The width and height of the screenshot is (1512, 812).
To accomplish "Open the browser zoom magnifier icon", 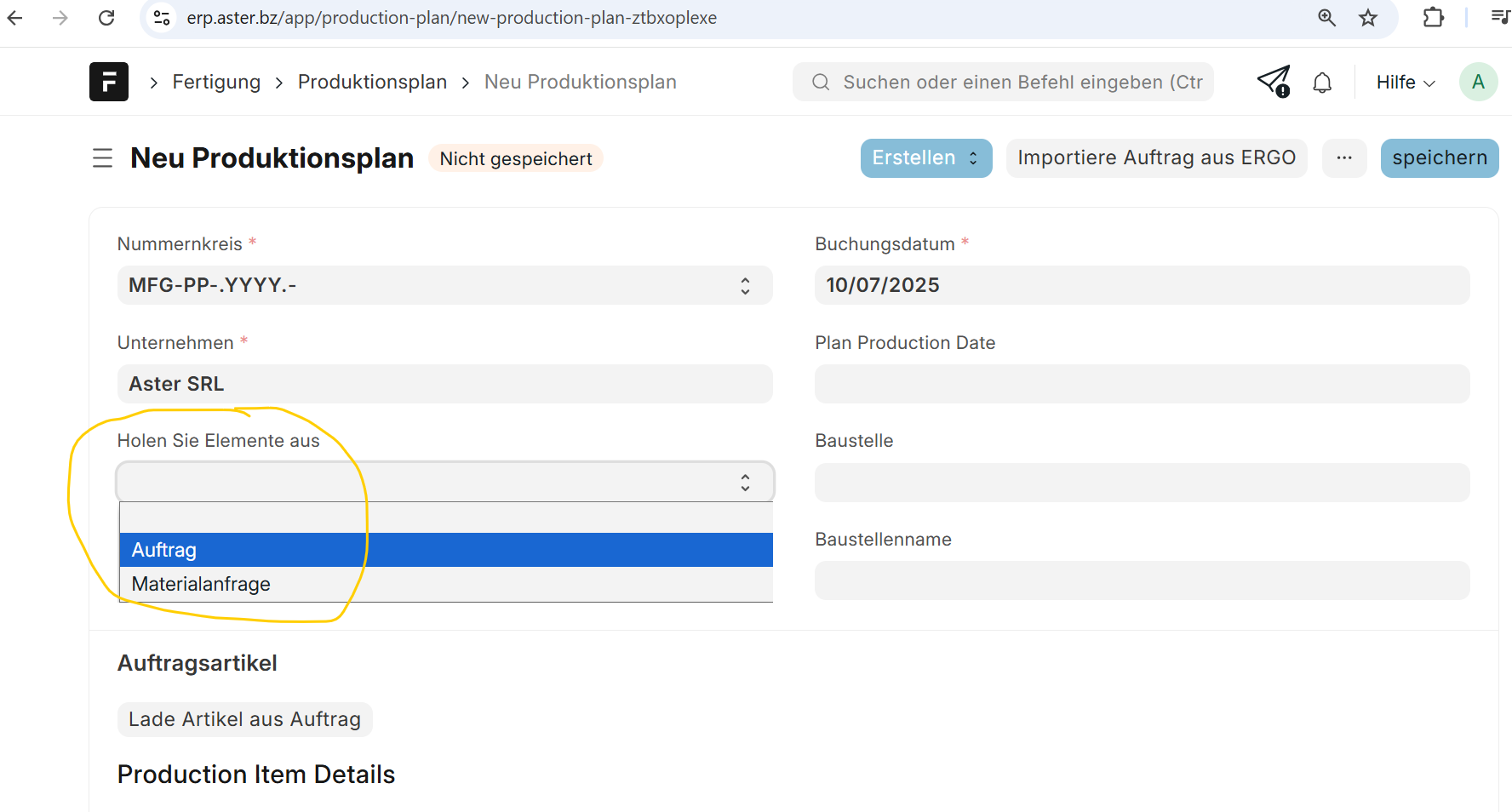I will (x=1326, y=18).
